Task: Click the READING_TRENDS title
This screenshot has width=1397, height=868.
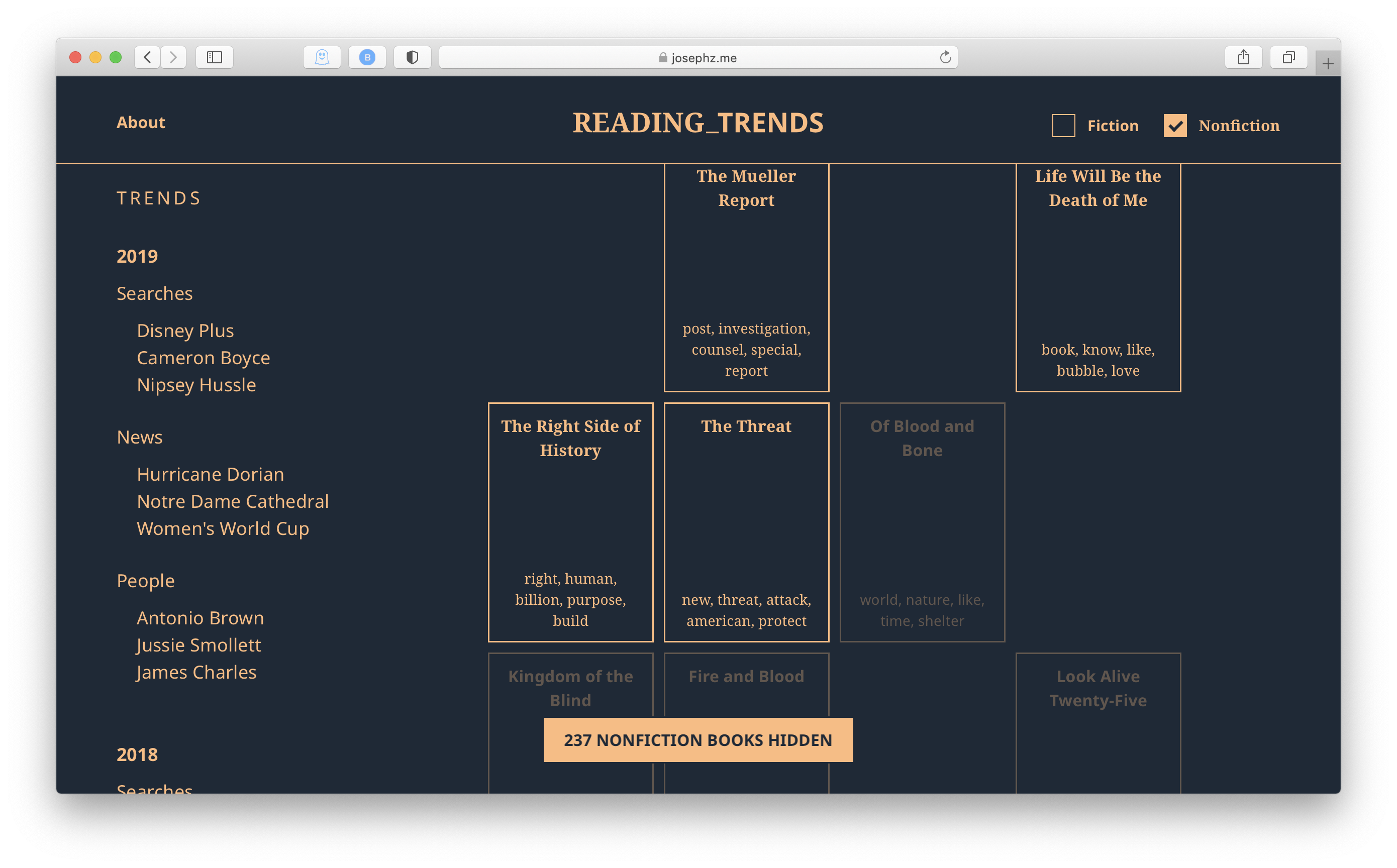Action: [x=698, y=123]
